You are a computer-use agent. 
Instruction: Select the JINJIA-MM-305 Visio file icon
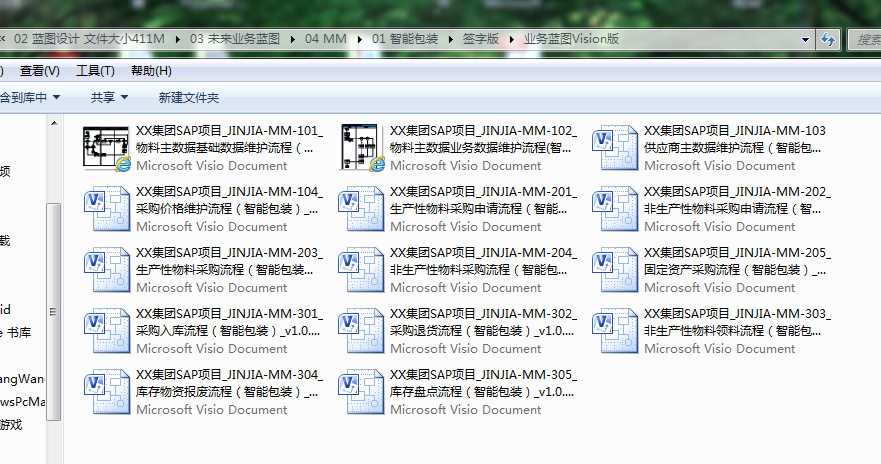[362, 392]
